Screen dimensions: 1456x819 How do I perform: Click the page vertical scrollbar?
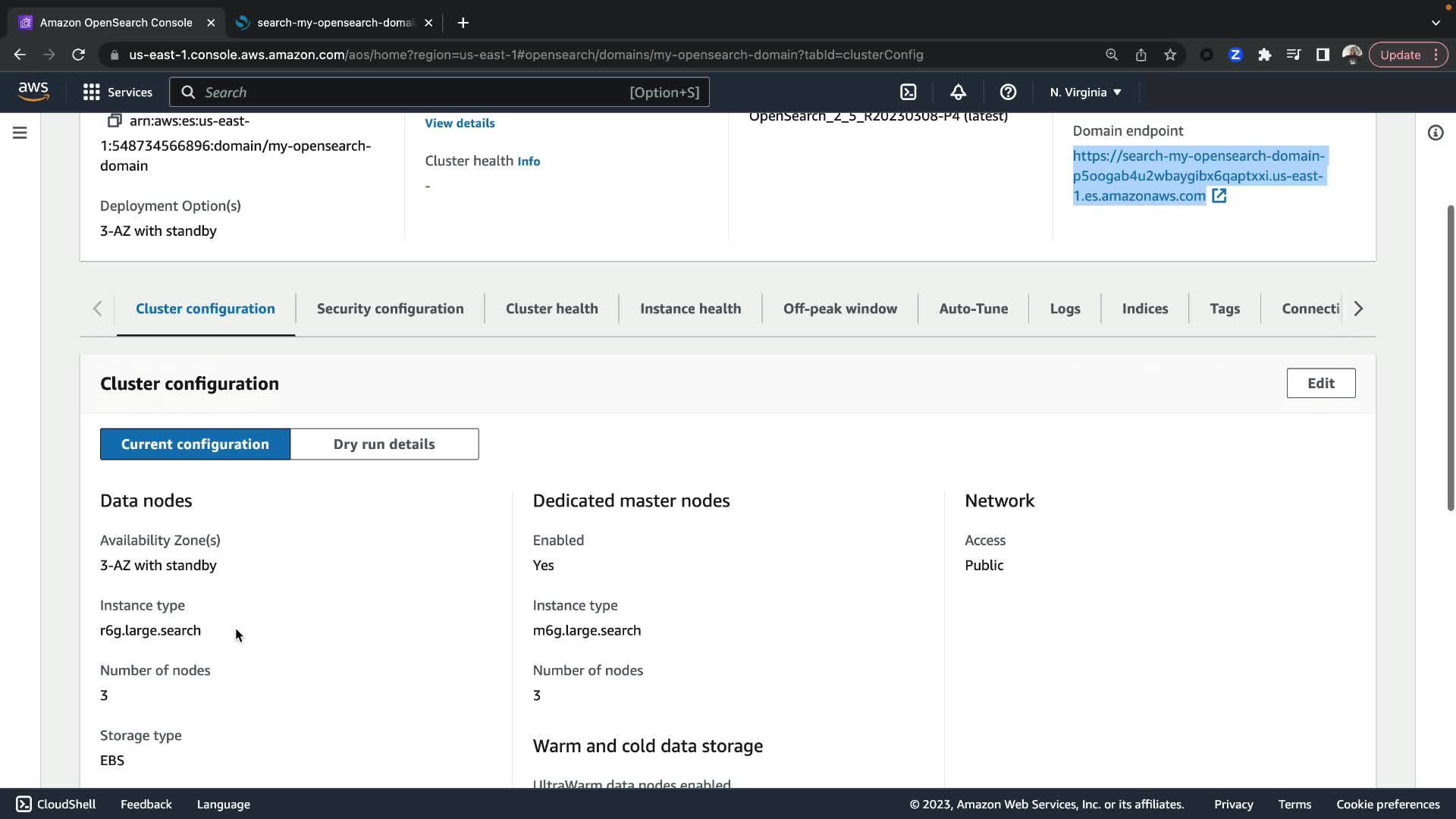tap(1450, 356)
